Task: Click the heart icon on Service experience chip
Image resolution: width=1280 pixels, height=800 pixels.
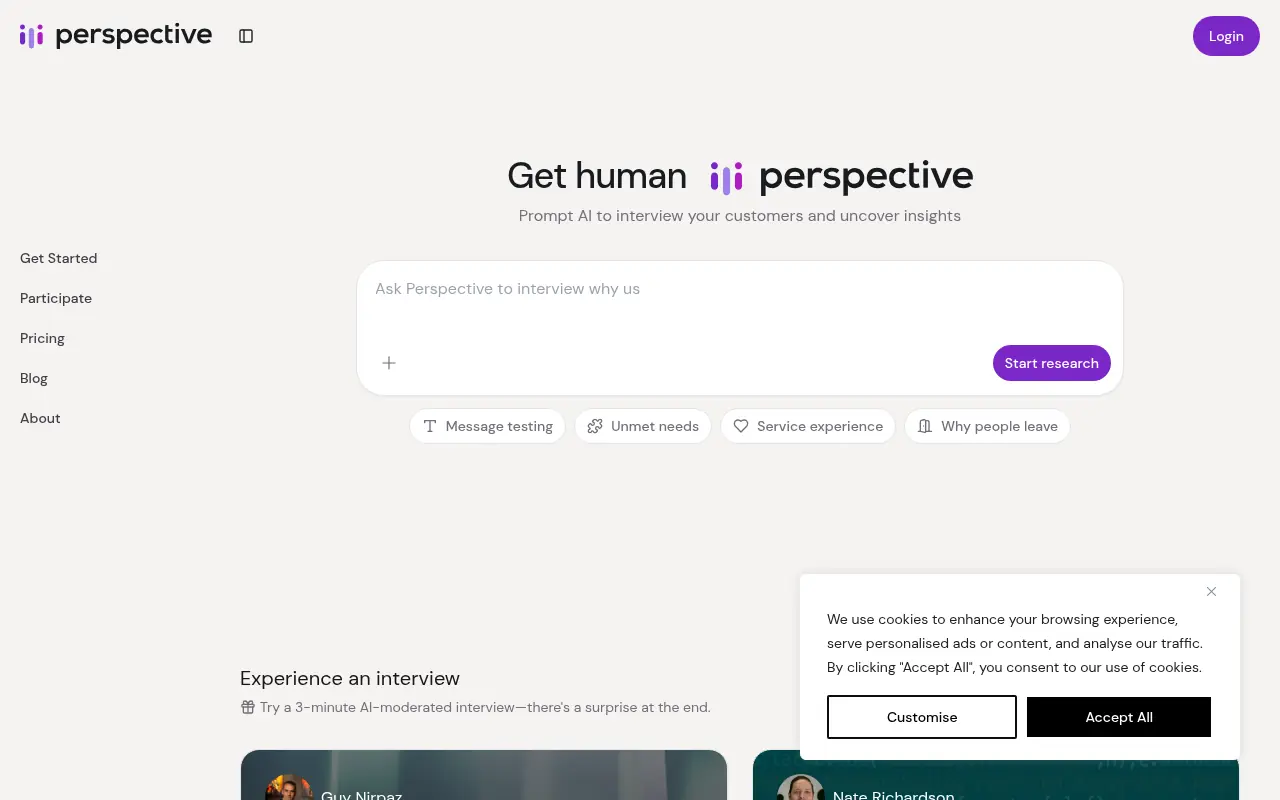Action: (x=741, y=426)
